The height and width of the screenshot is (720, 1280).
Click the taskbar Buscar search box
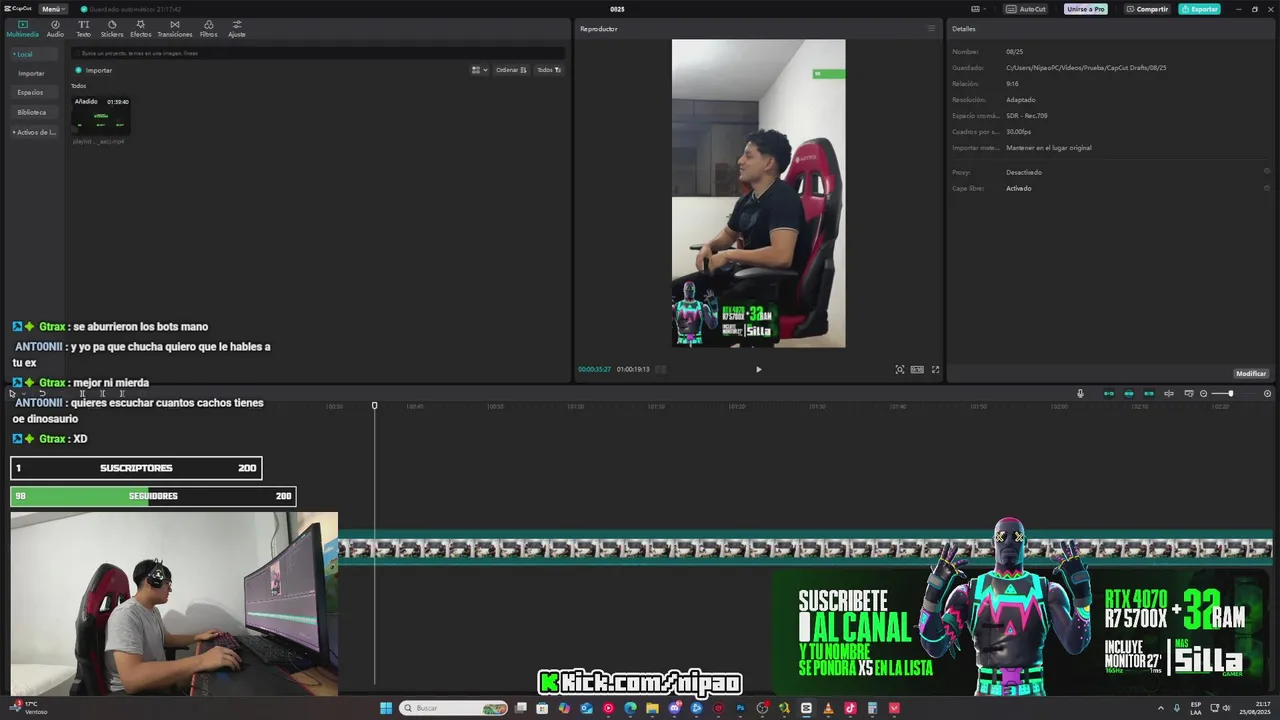point(455,708)
